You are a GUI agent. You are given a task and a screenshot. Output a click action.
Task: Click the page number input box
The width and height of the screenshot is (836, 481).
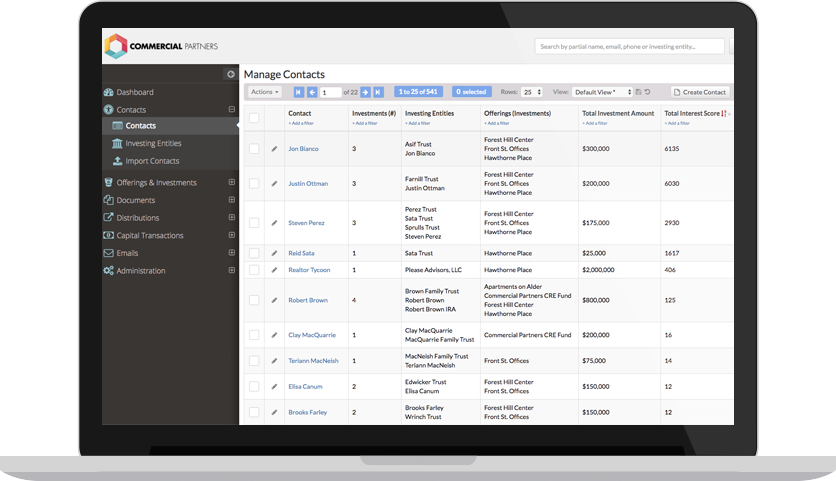pos(331,92)
